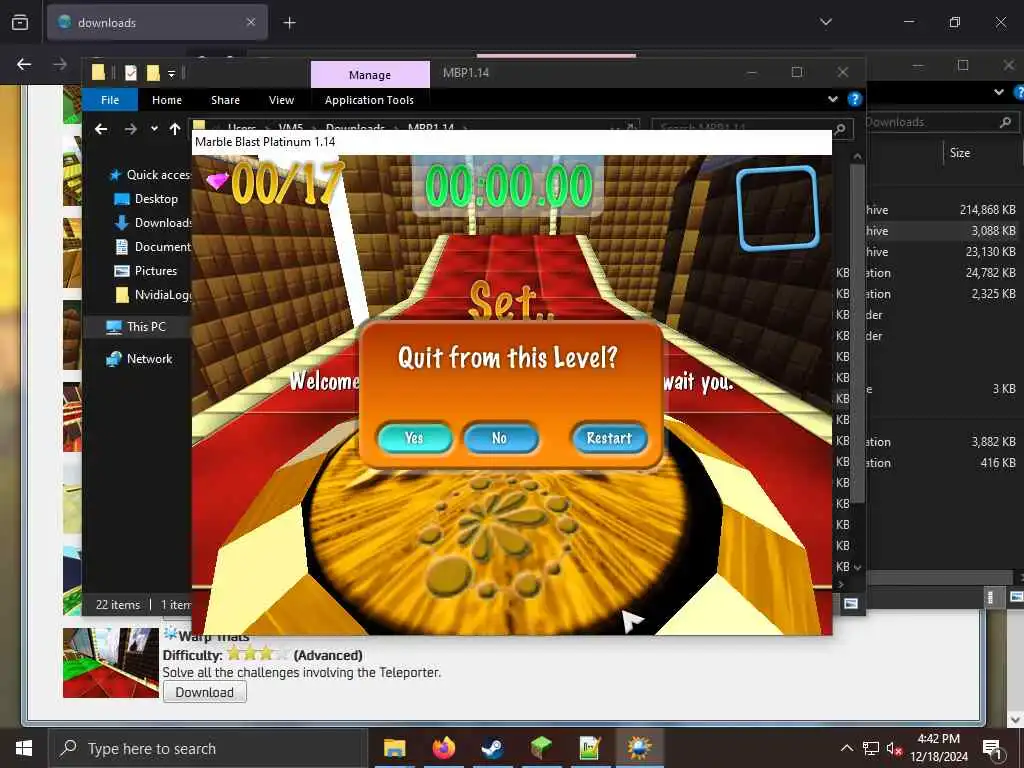Image resolution: width=1024 pixels, height=768 pixels.
Task: Click large icons view button in MBP1.14 window
Action: 850,603
